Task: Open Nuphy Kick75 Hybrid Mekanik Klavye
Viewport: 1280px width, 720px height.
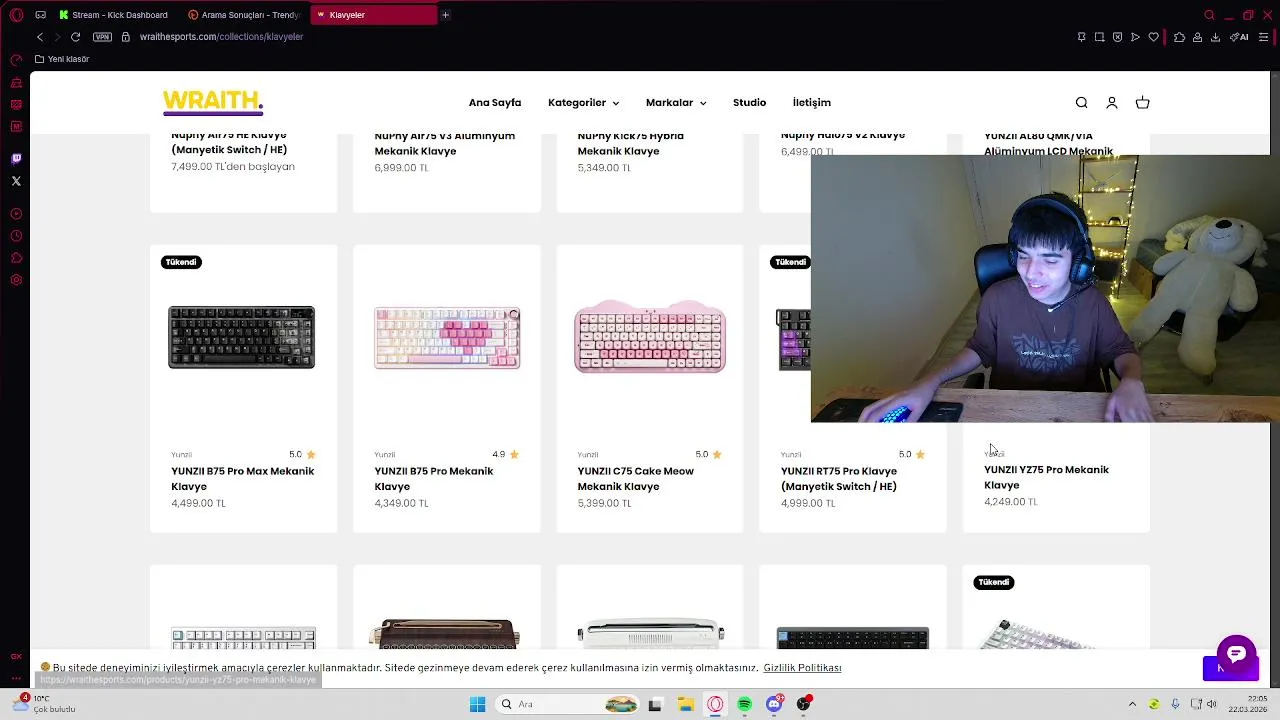Action: point(631,143)
